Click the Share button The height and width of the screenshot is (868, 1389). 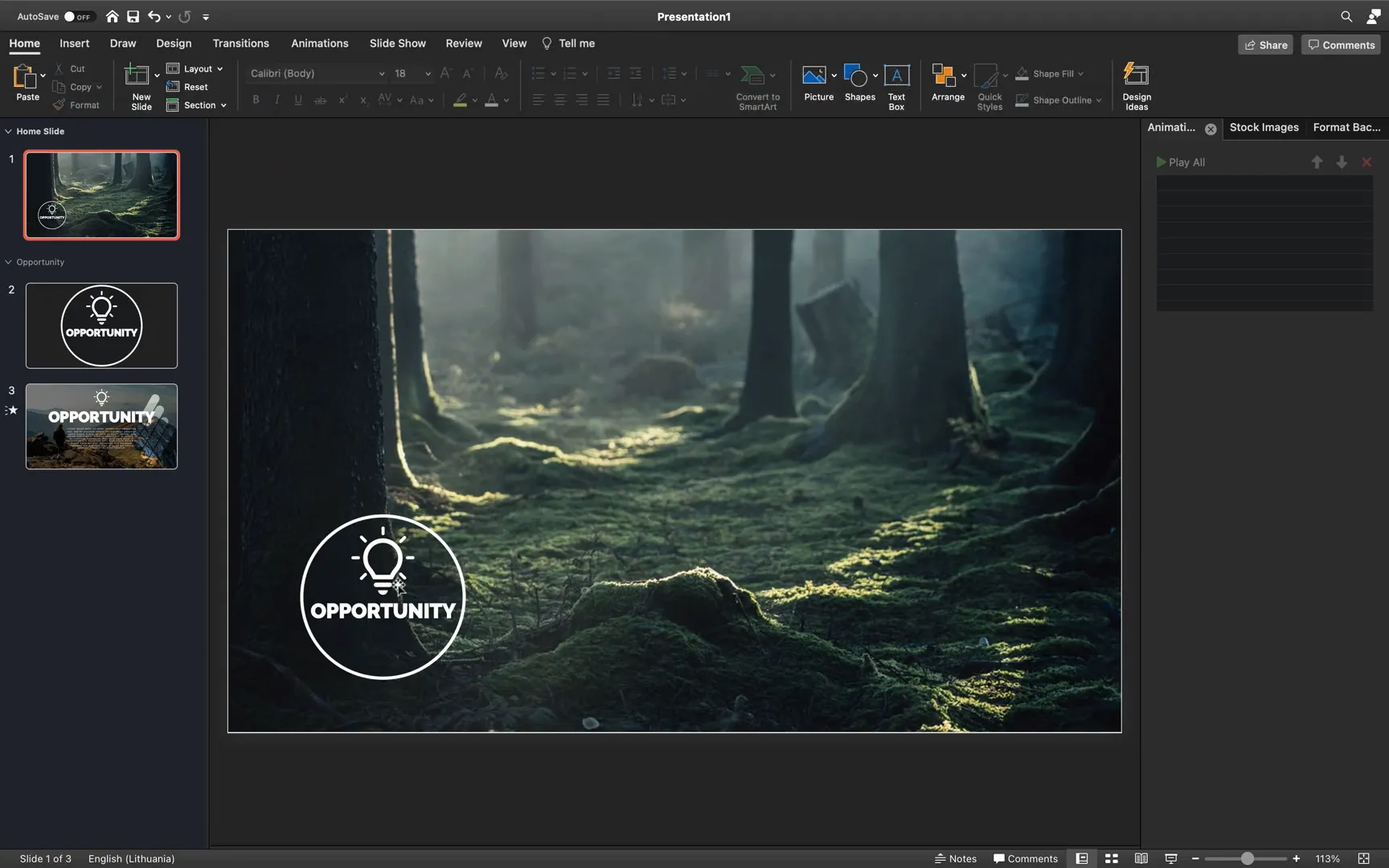[x=1265, y=45]
